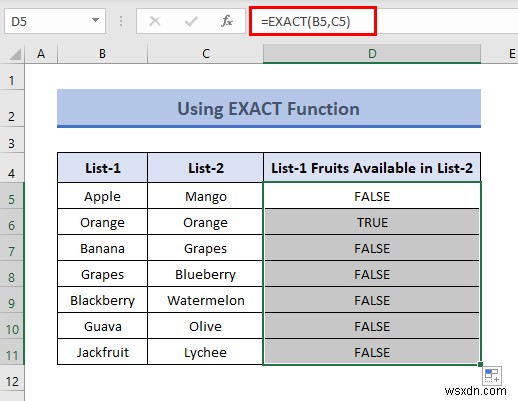Select column A header
Screen dimensions: 518x401
pyautogui.click(x=41, y=54)
